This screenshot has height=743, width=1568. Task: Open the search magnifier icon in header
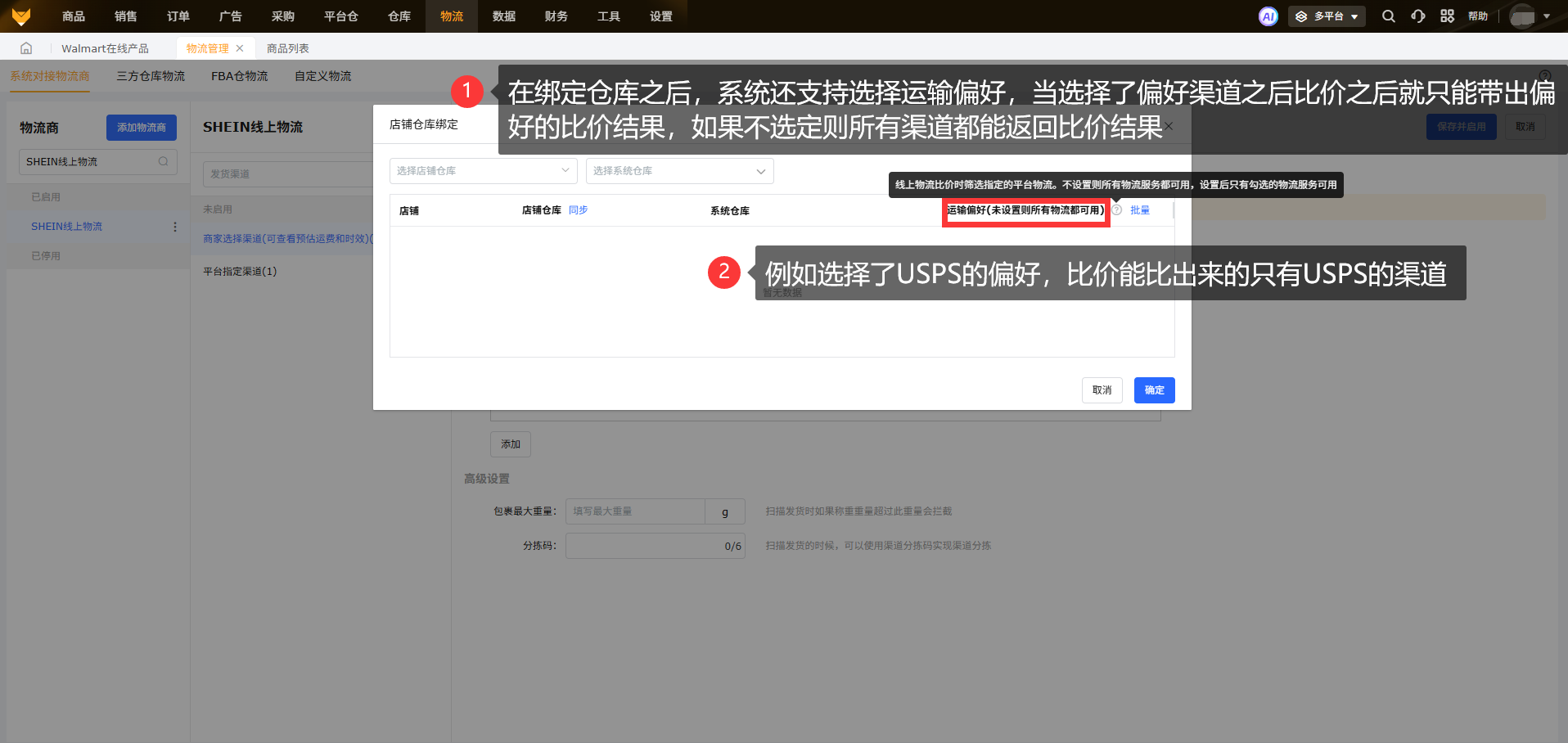coord(1388,16)
